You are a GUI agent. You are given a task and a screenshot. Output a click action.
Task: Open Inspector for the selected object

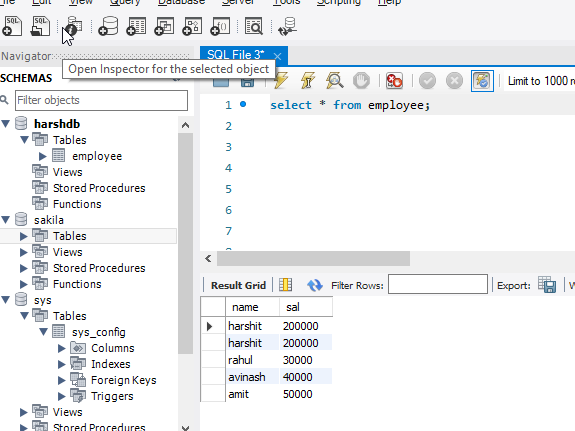point(74,26)
